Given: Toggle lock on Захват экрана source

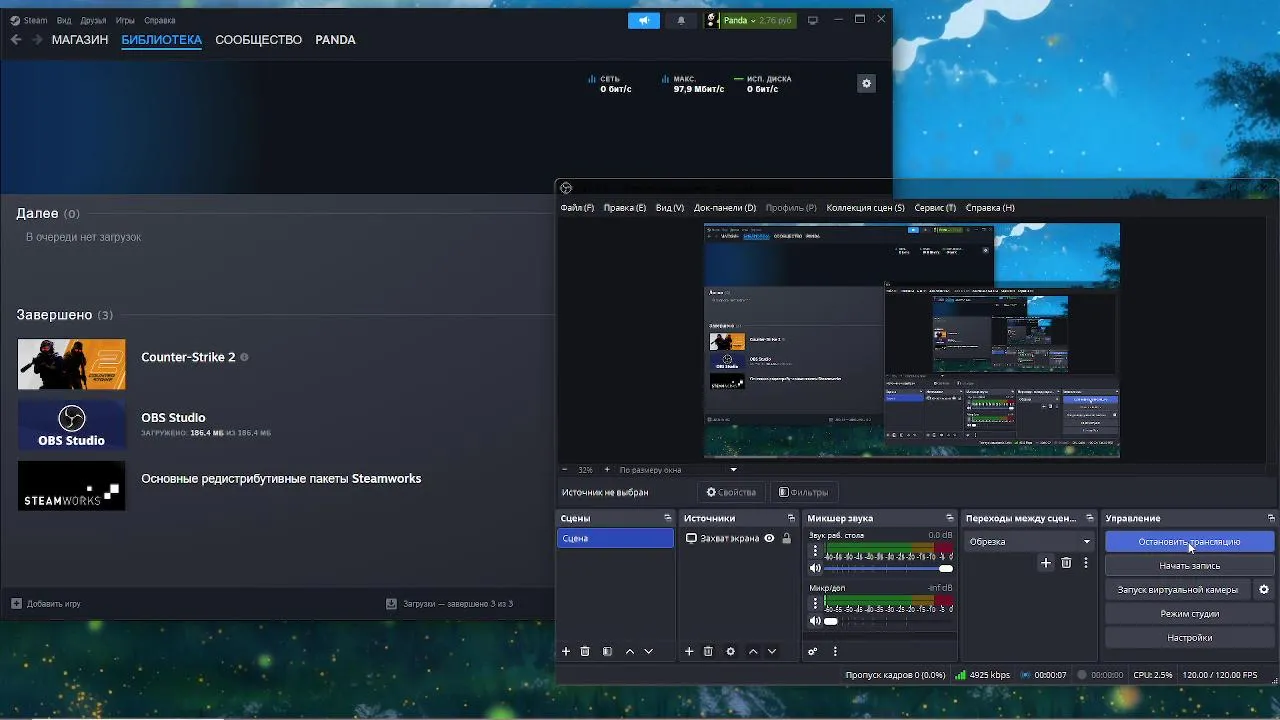Looking at the screenshot, I should (787, 538).
